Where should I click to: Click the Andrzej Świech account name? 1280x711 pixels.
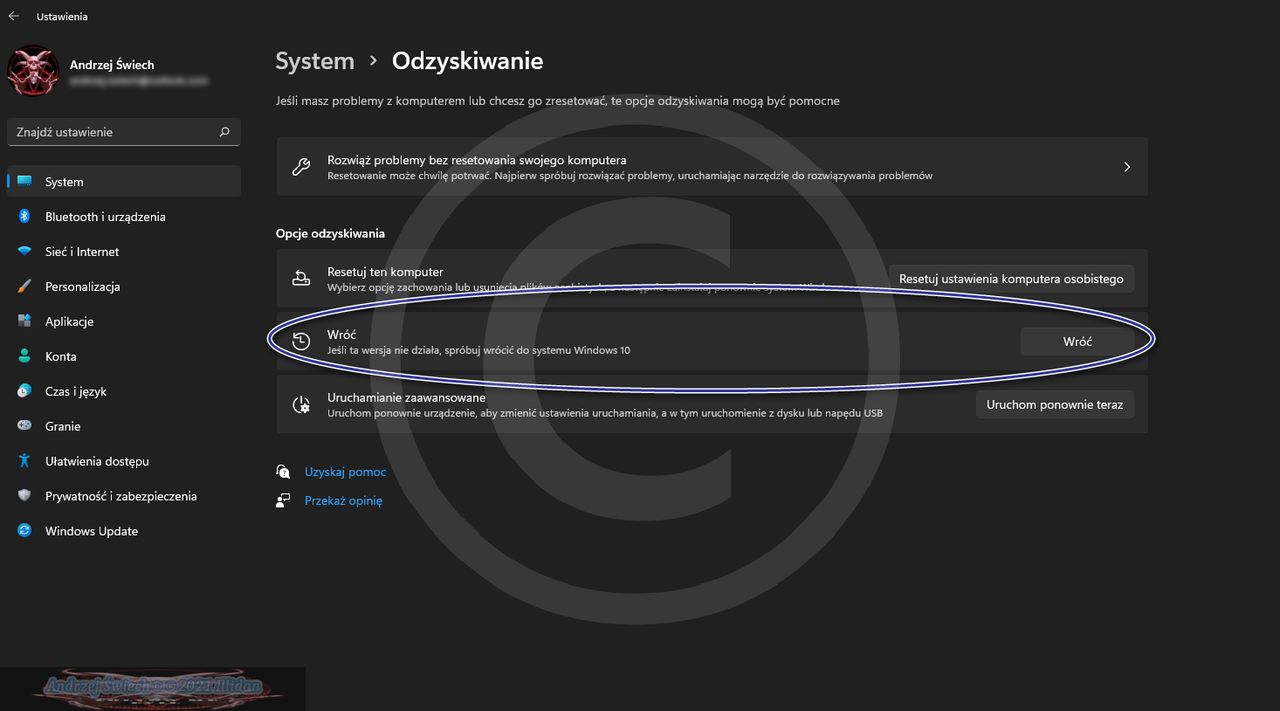(x=112, y=65)
